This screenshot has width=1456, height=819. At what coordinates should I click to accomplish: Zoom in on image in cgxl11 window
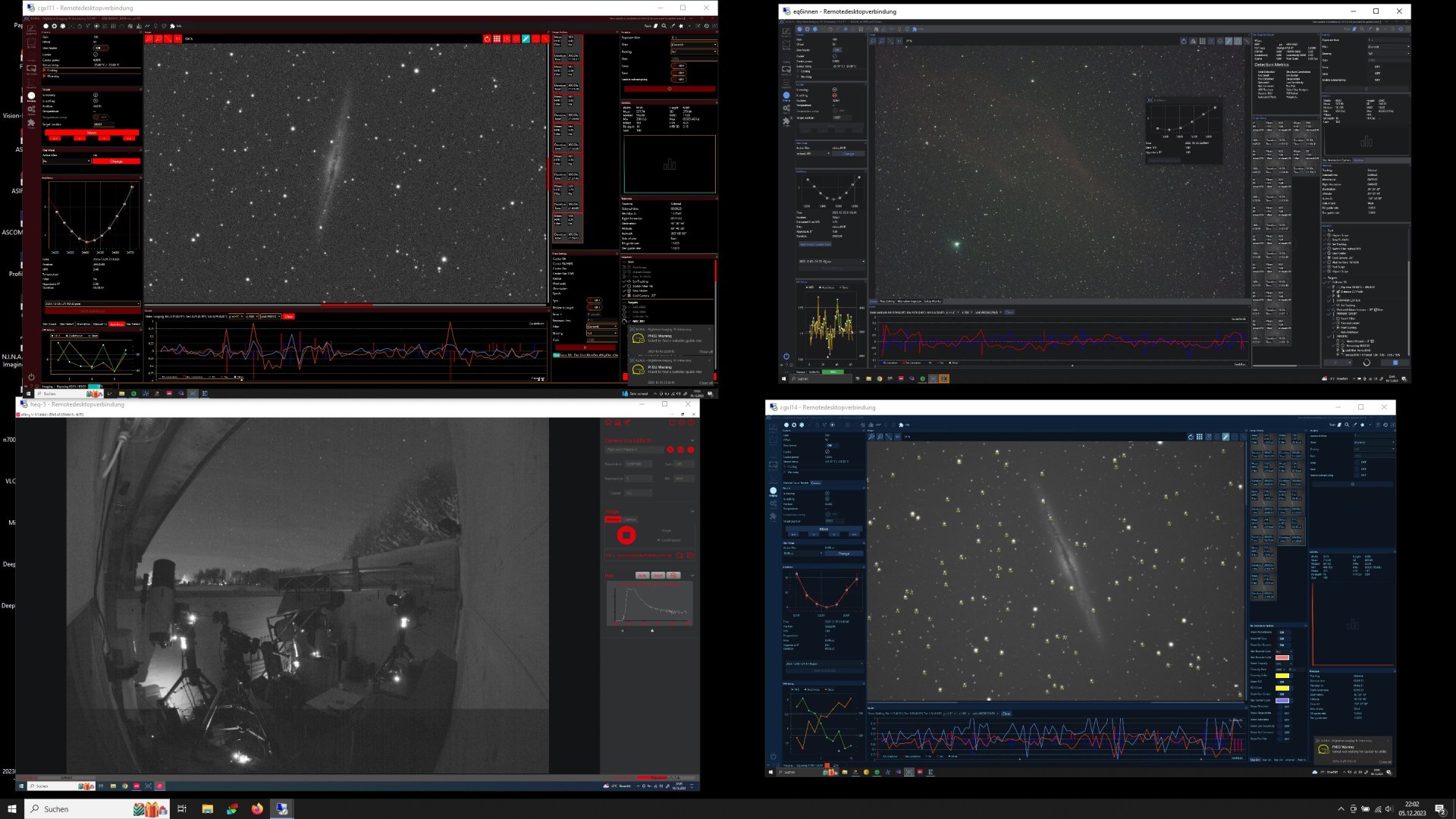(149, 39)
